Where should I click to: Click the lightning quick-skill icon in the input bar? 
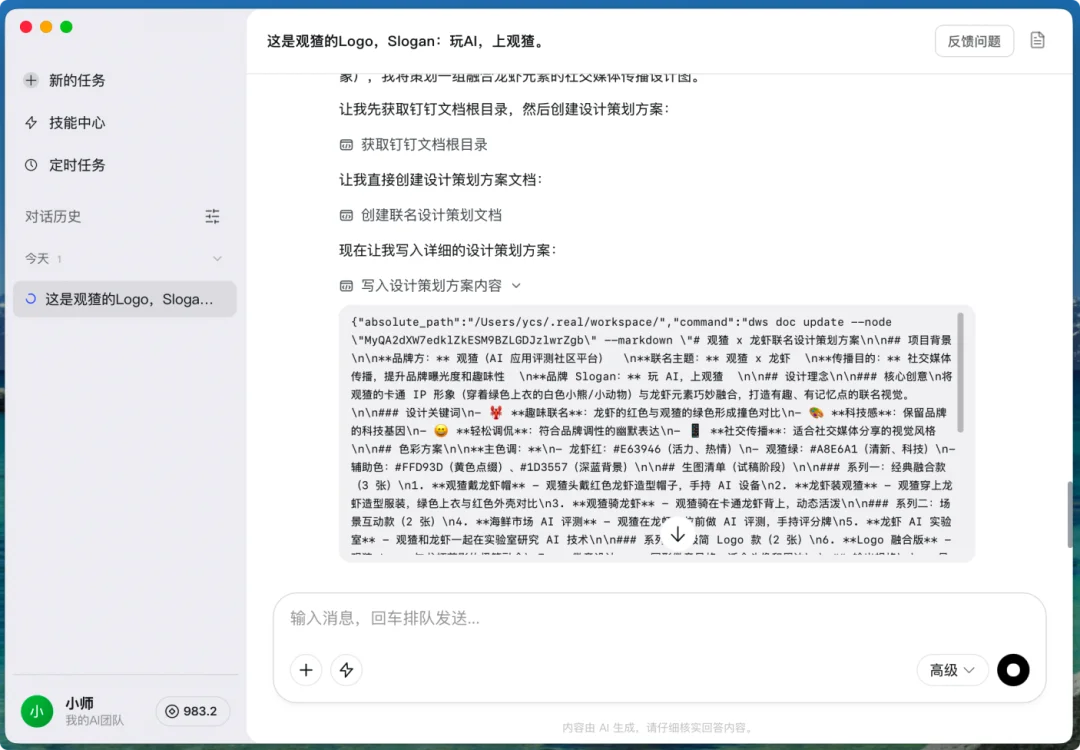click(346, 670)
